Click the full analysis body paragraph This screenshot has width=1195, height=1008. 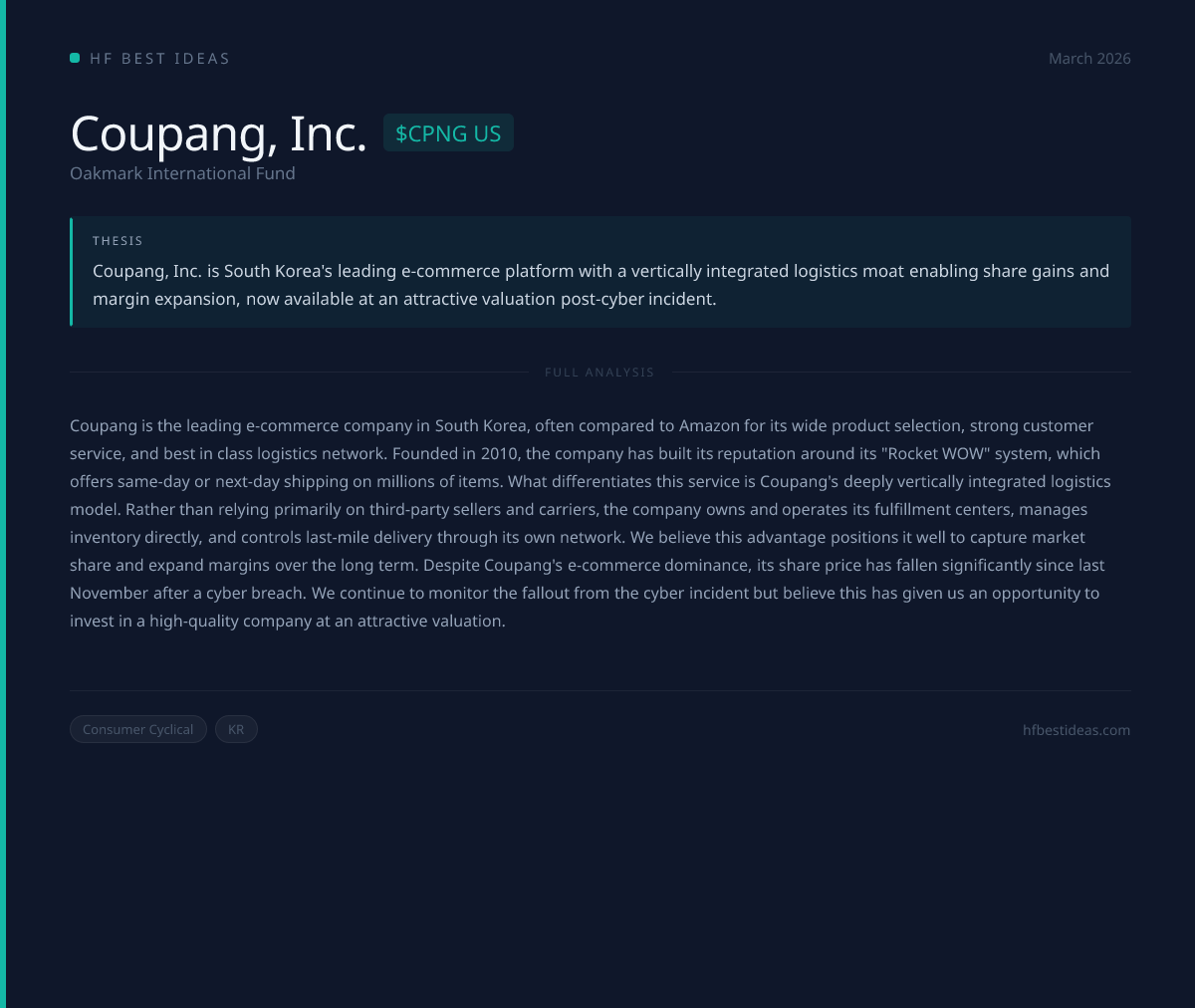(x=592, y=523)
